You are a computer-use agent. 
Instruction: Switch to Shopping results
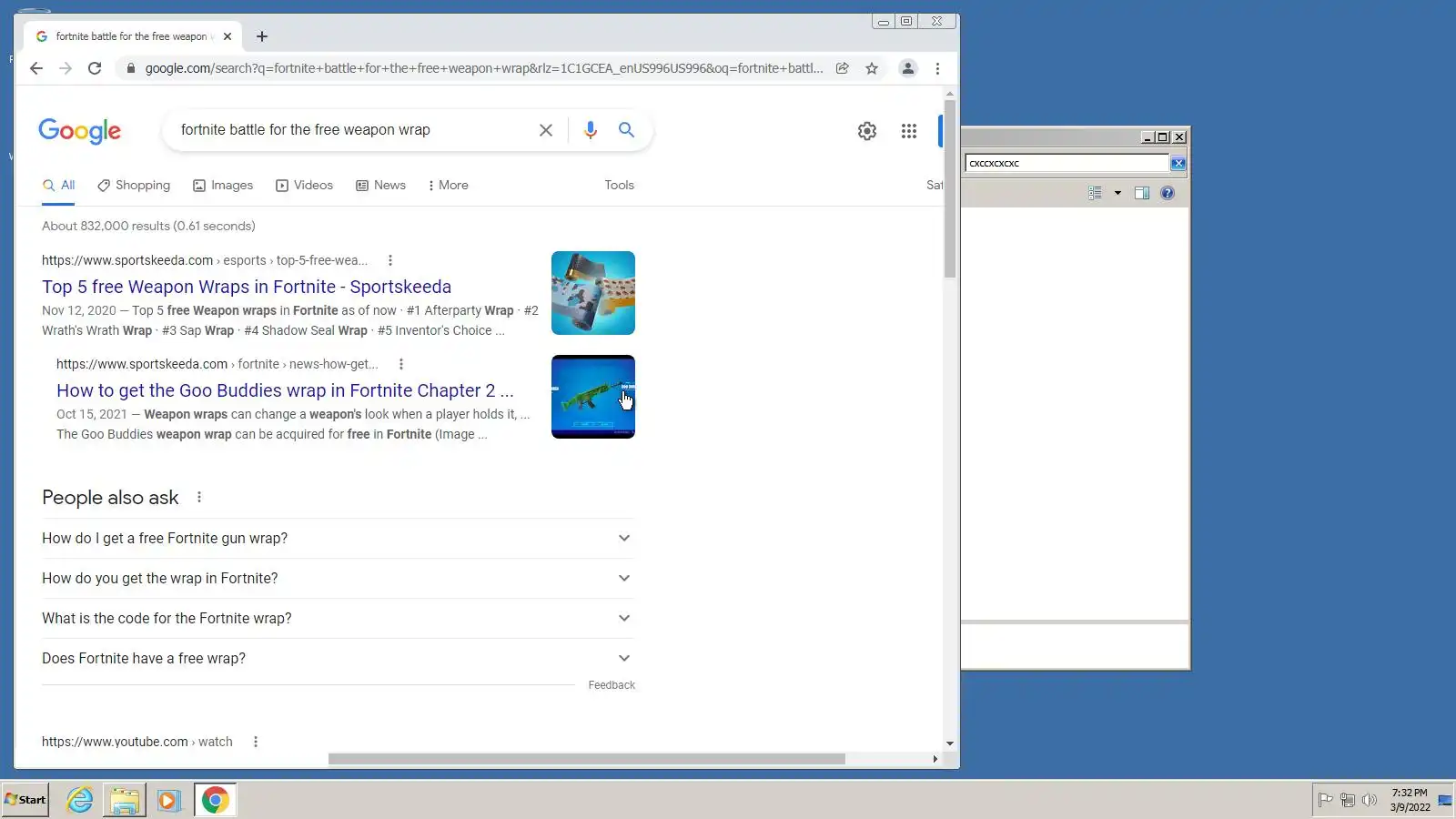pos(134,185)
